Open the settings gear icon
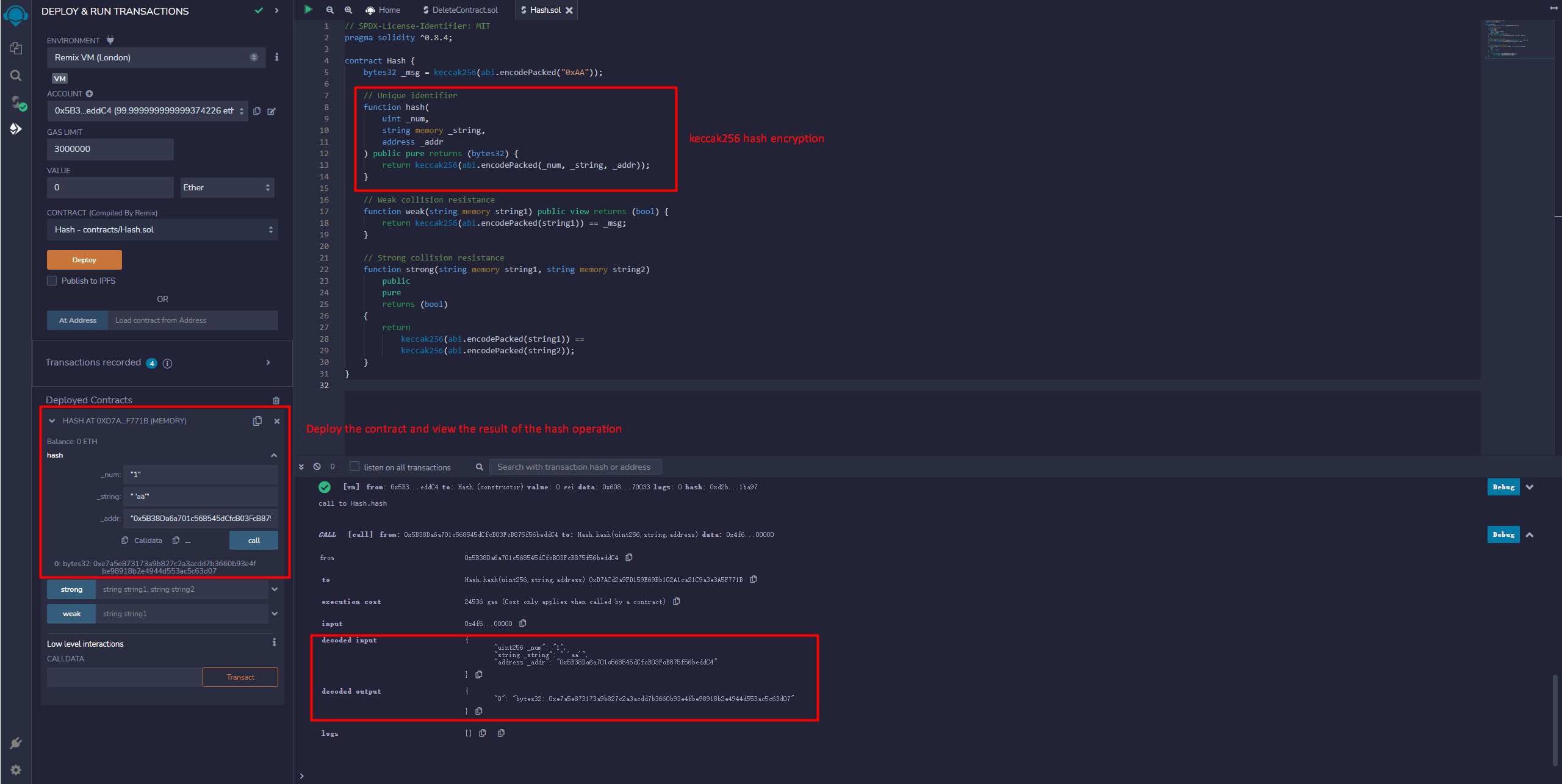This screenshot has height=784, width=1562. point(16,770)
